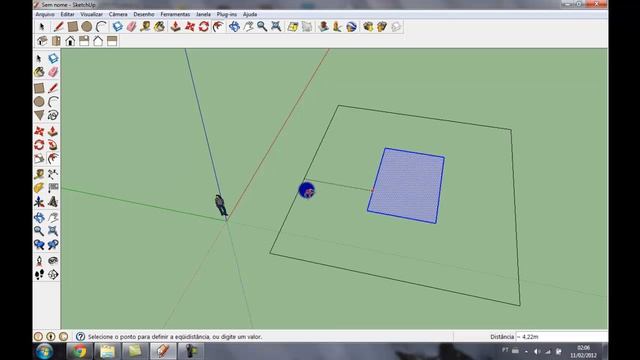This screenshot has height=360, width=640.
Task: Select the Orbit tool in top toolbar
Action: (x=234, y=27)
